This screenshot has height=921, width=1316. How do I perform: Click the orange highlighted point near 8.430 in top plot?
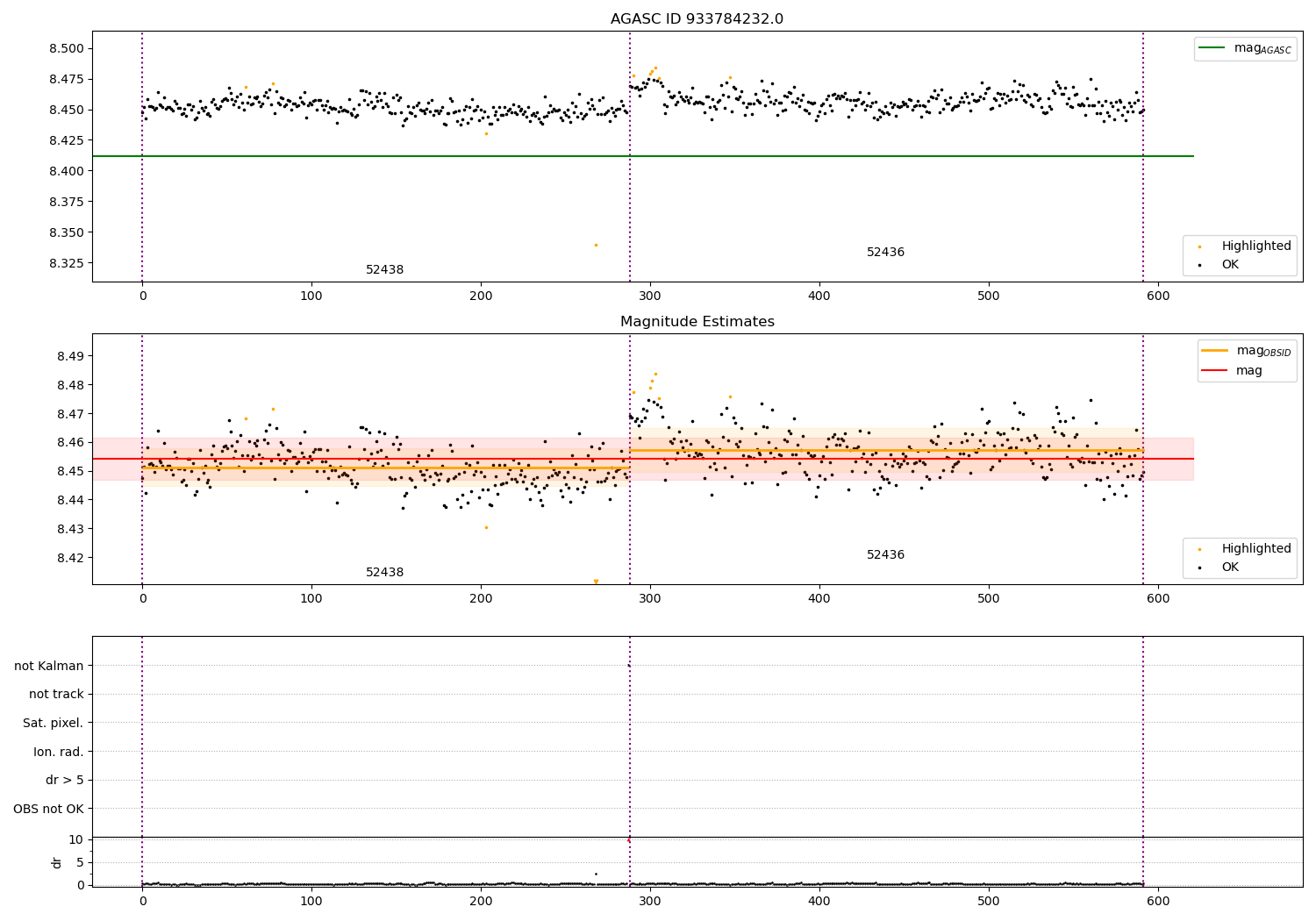tap(486, 133)
